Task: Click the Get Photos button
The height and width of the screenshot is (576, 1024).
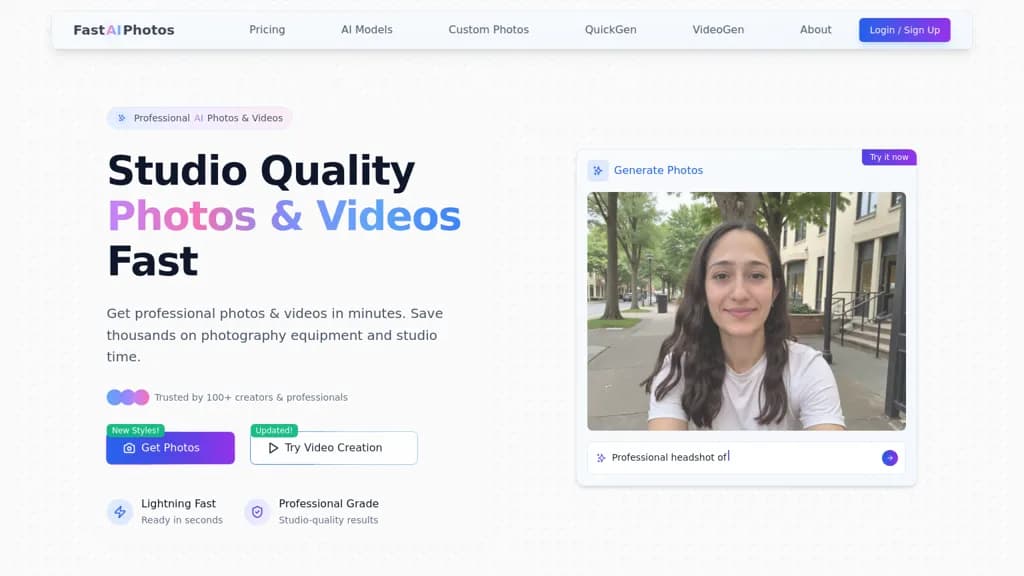Action: click(170, 448)
